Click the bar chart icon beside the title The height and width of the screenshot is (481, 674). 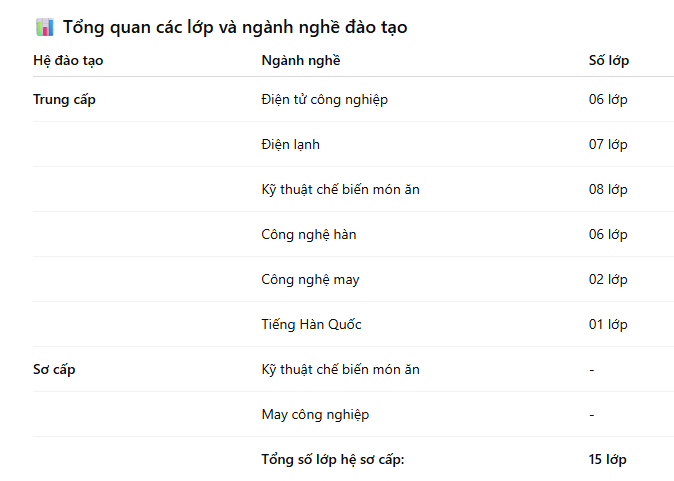coord(44,28)
